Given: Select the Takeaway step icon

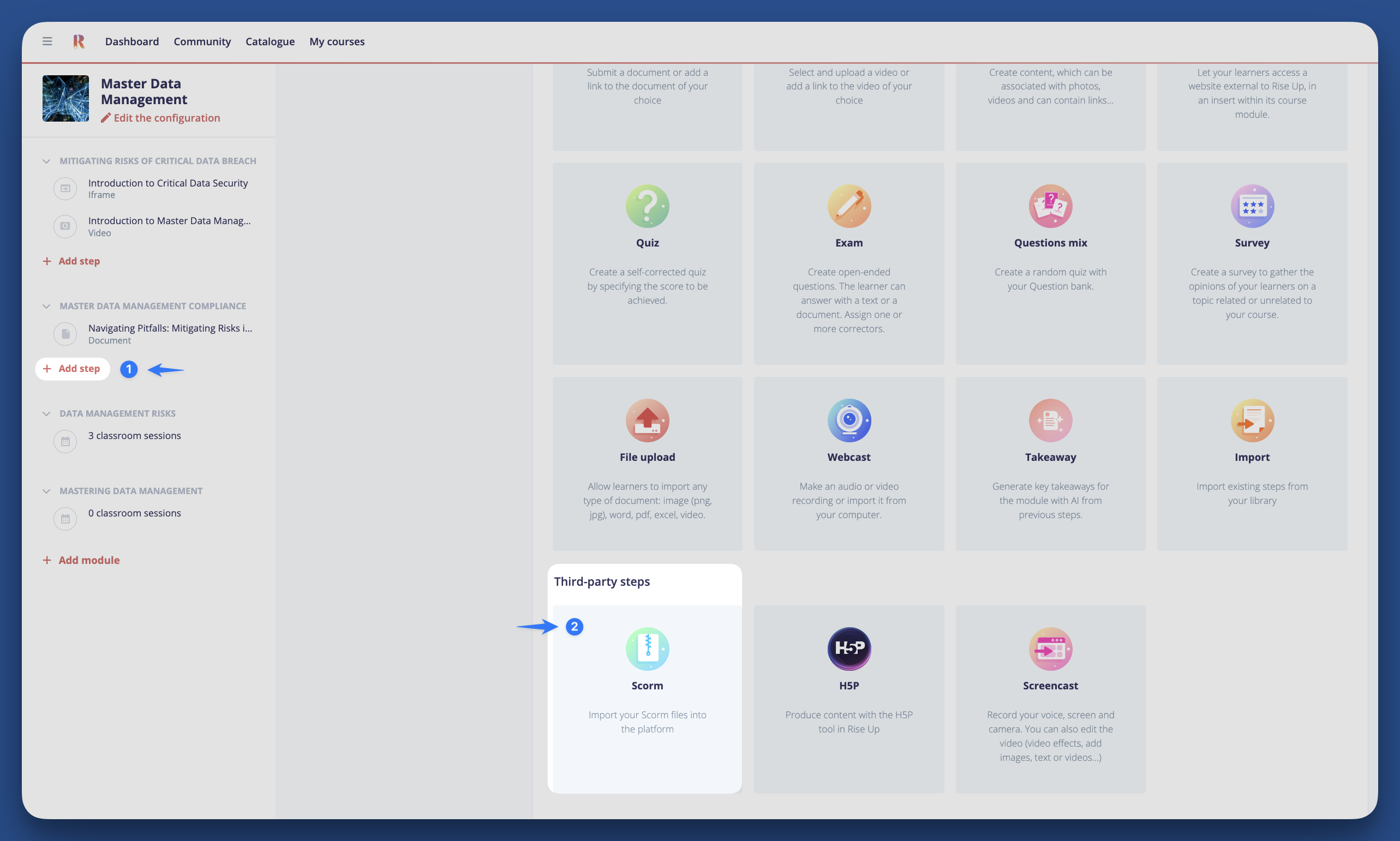Looking at the screenshot, I should pos(1050,420).
